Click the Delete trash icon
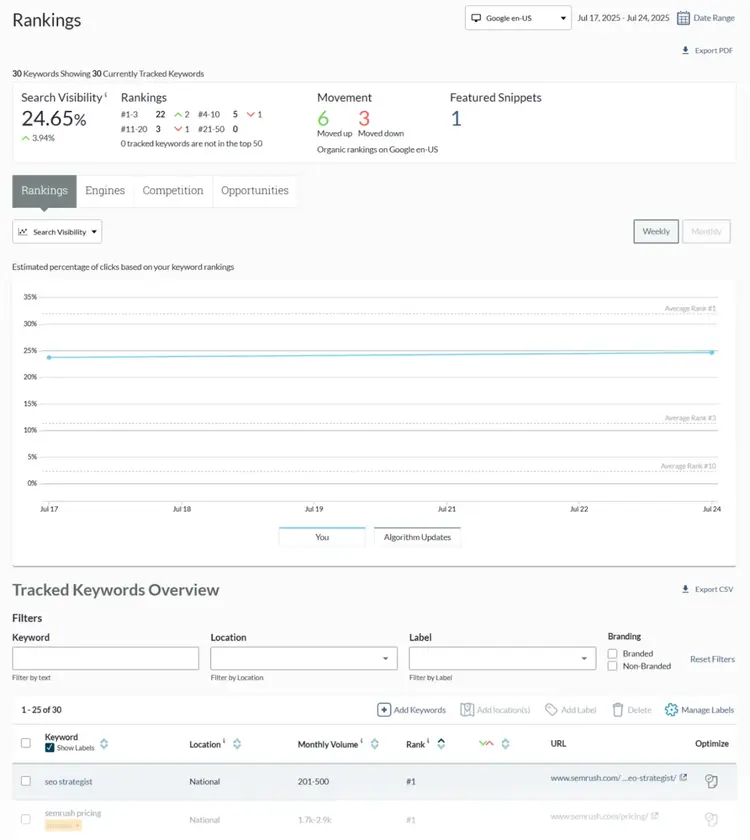This screenshot has height=840, width=750. coord(618,710)
